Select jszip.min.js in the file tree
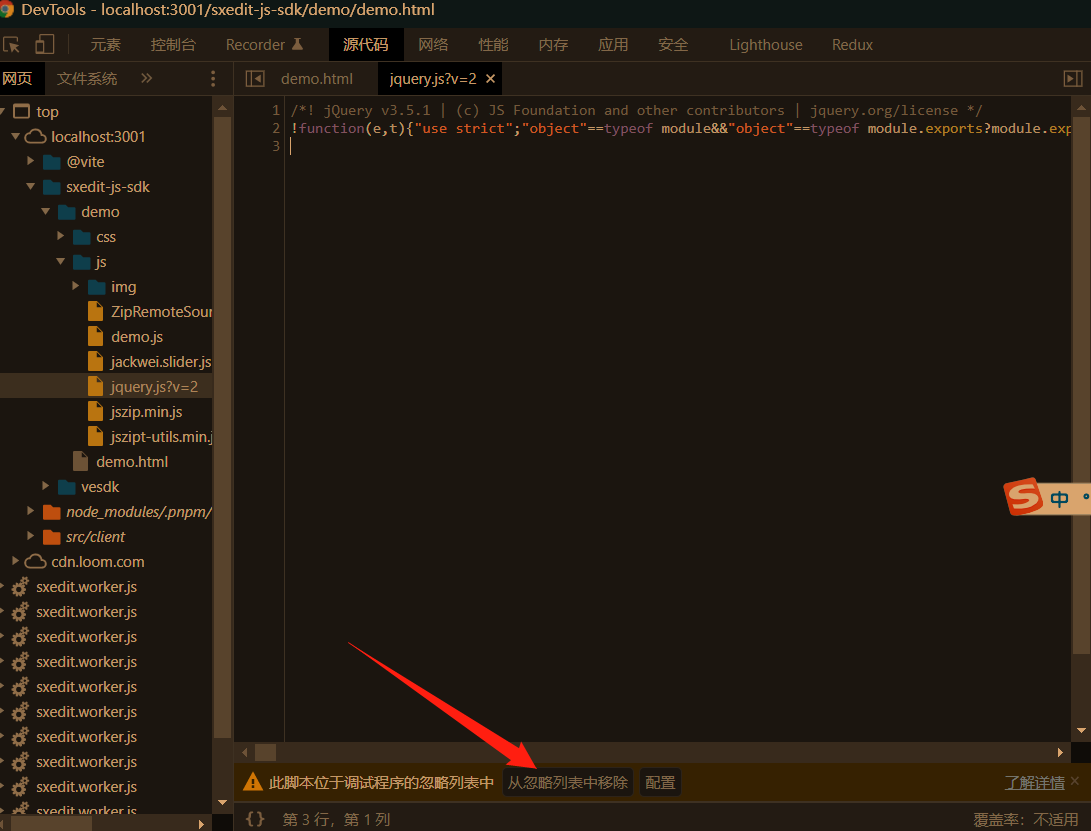 tap(146, 412)
